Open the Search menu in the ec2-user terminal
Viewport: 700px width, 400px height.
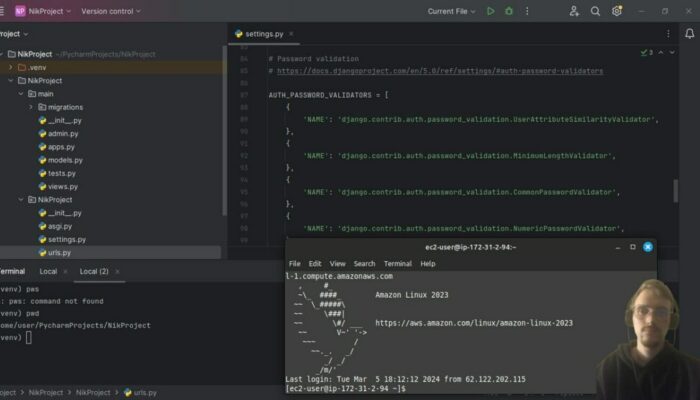pos(364,263)
